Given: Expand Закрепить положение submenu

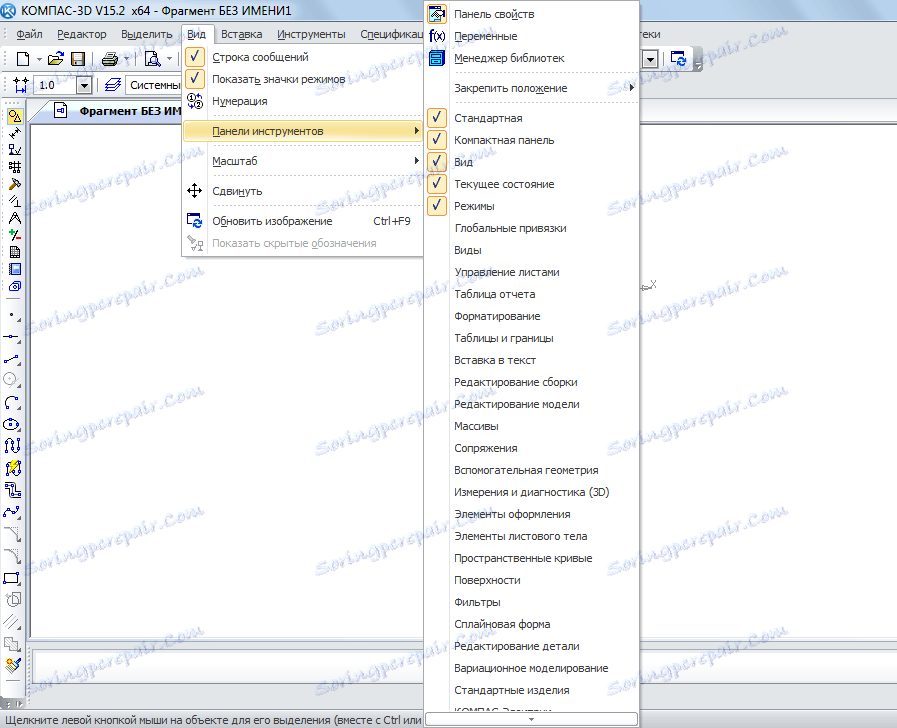Looking at the screenshot, I should click(531, 88).
